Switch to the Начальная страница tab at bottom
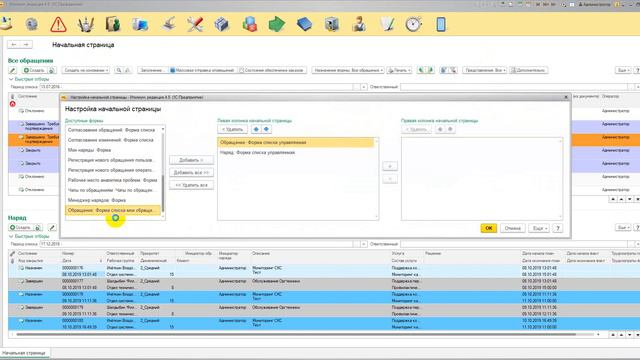640x360 pixels. (24, 353)
